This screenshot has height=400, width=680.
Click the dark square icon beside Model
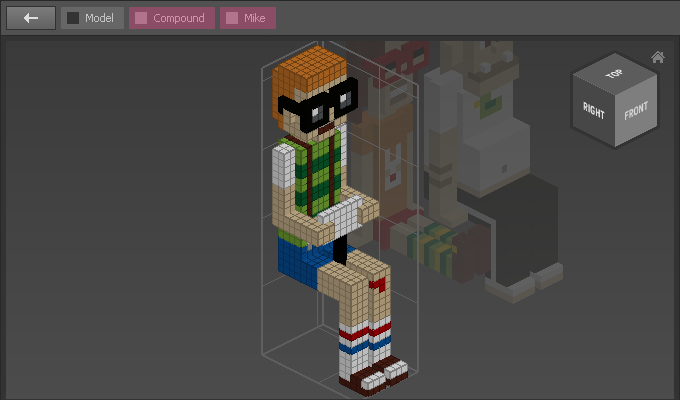point(73,18)
